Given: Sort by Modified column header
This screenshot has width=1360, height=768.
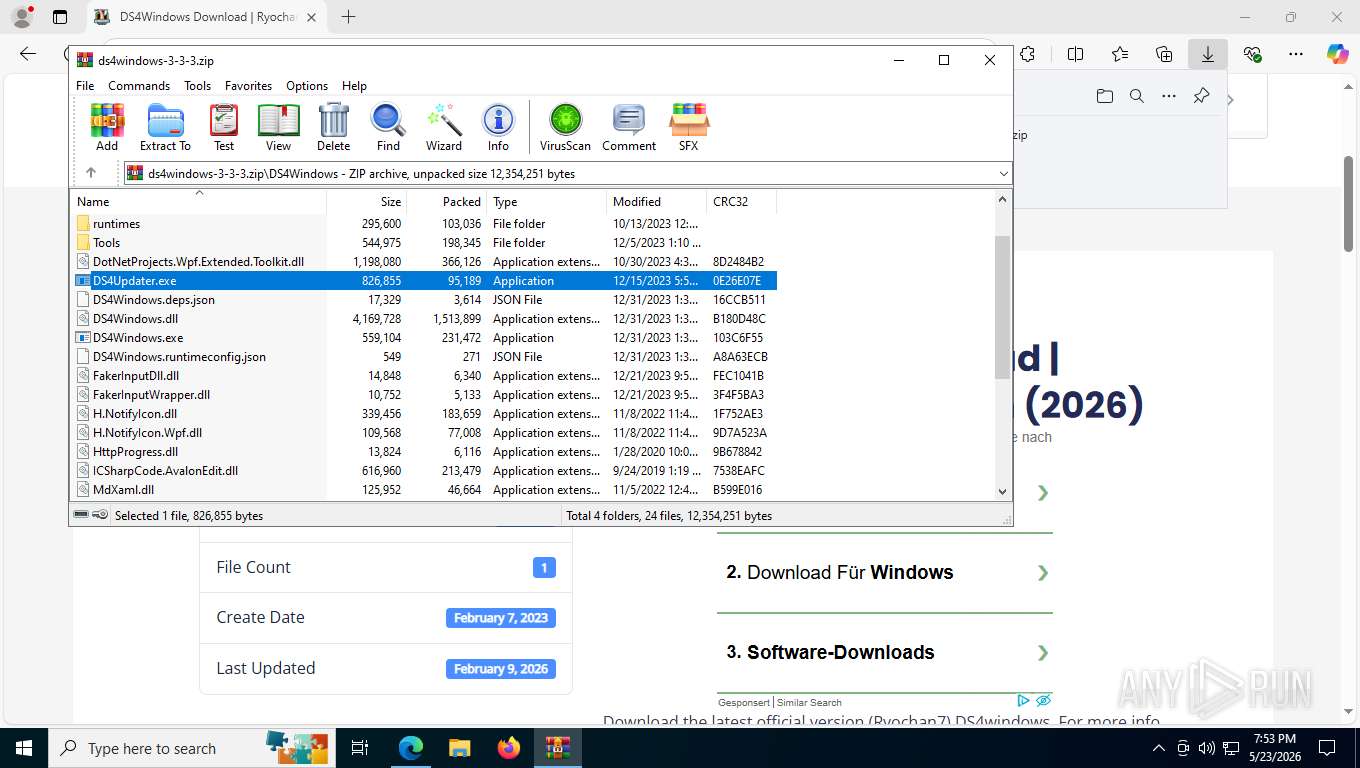Looking at the screenshot, I should pos(657,201).
